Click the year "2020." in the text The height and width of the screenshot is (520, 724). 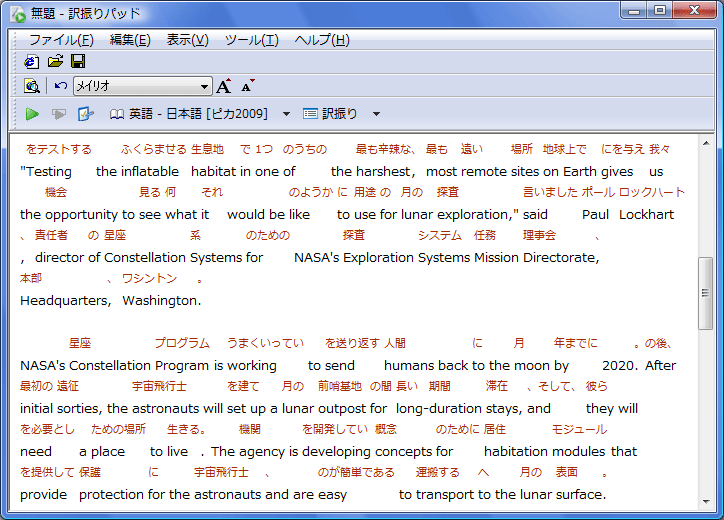620,366
